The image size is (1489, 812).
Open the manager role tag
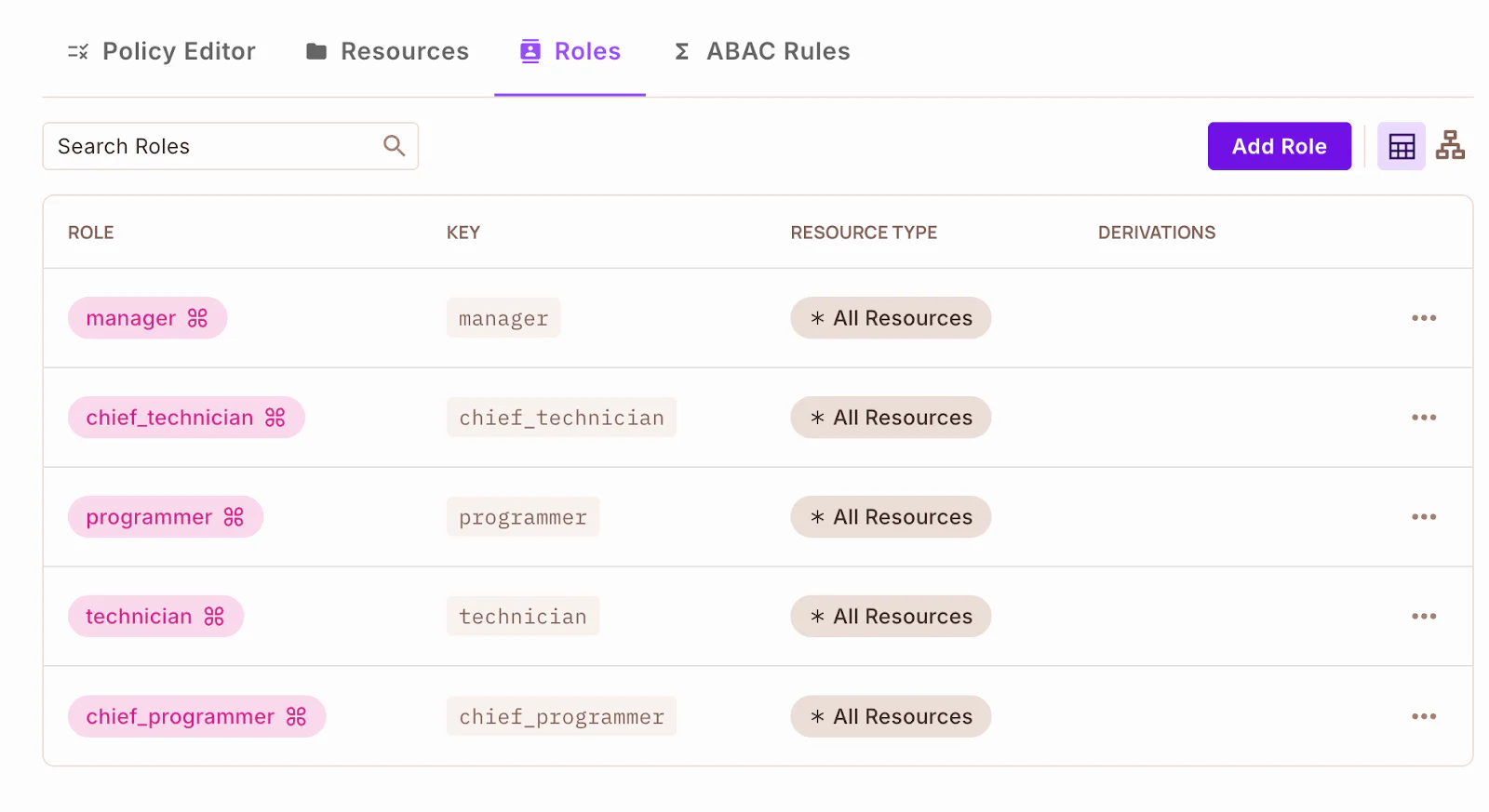147,318
